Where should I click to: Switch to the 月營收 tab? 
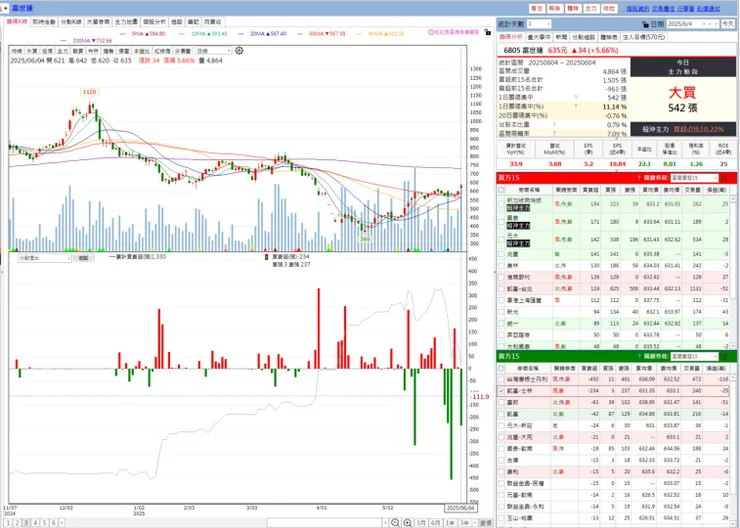pyautogui.click(x=212, y=22)
